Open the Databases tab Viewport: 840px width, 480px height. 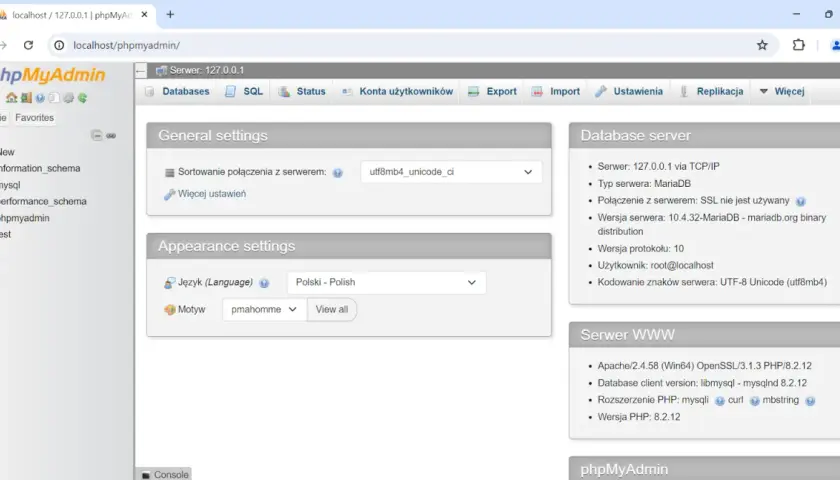(x=177, y=92)
